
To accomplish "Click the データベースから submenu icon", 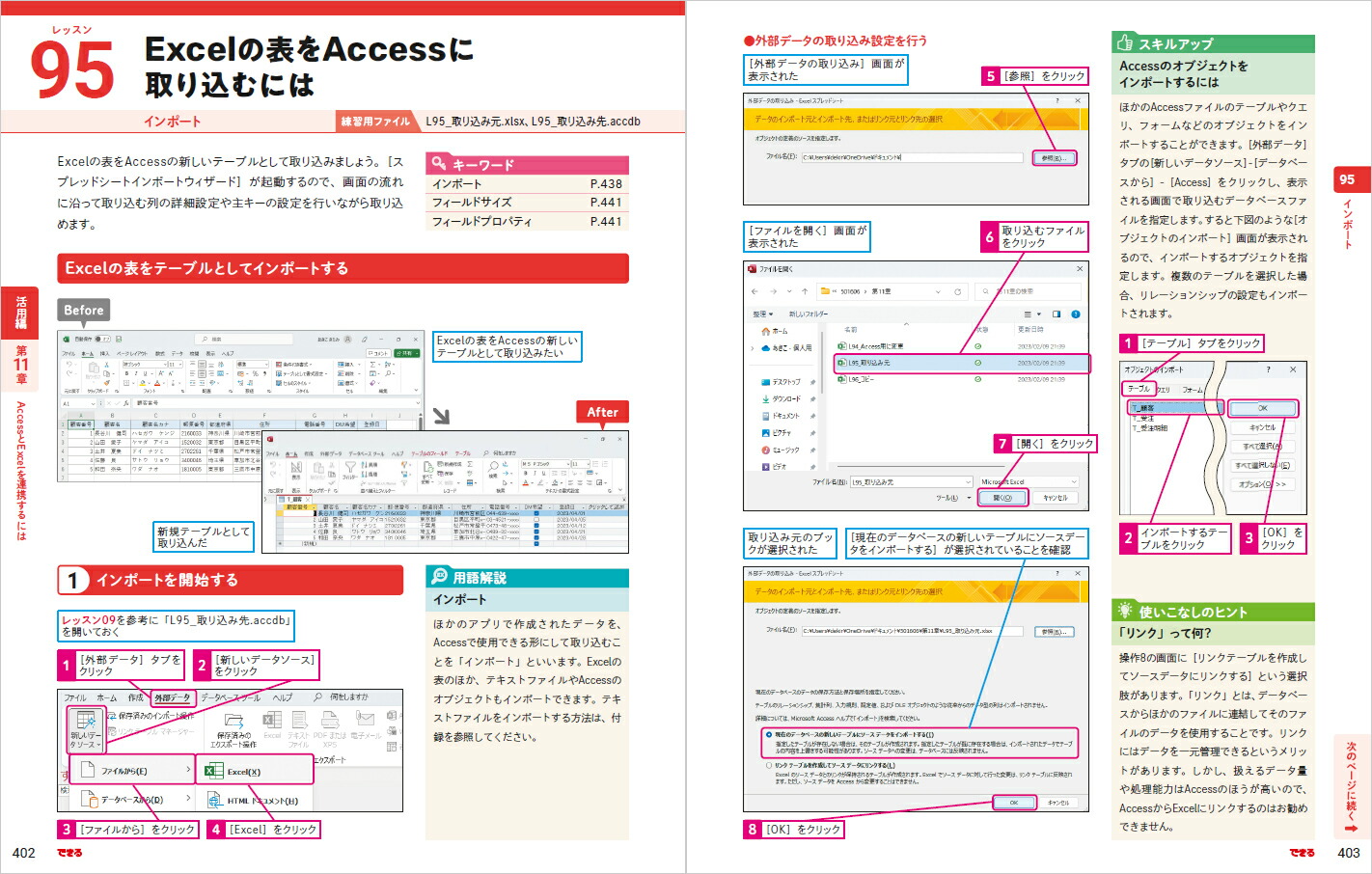I will [93, 800].
